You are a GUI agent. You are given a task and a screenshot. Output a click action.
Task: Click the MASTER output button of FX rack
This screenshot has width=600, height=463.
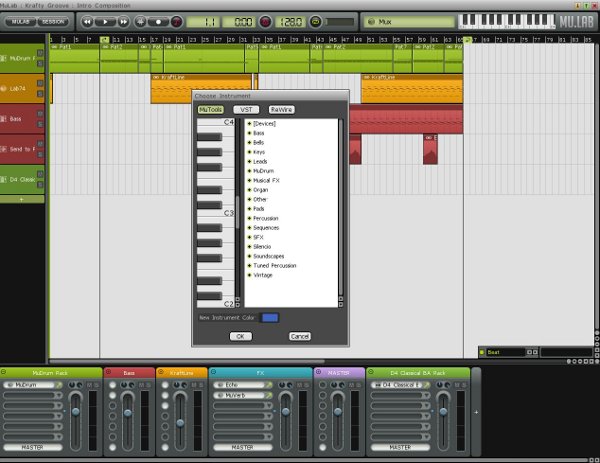243,447
